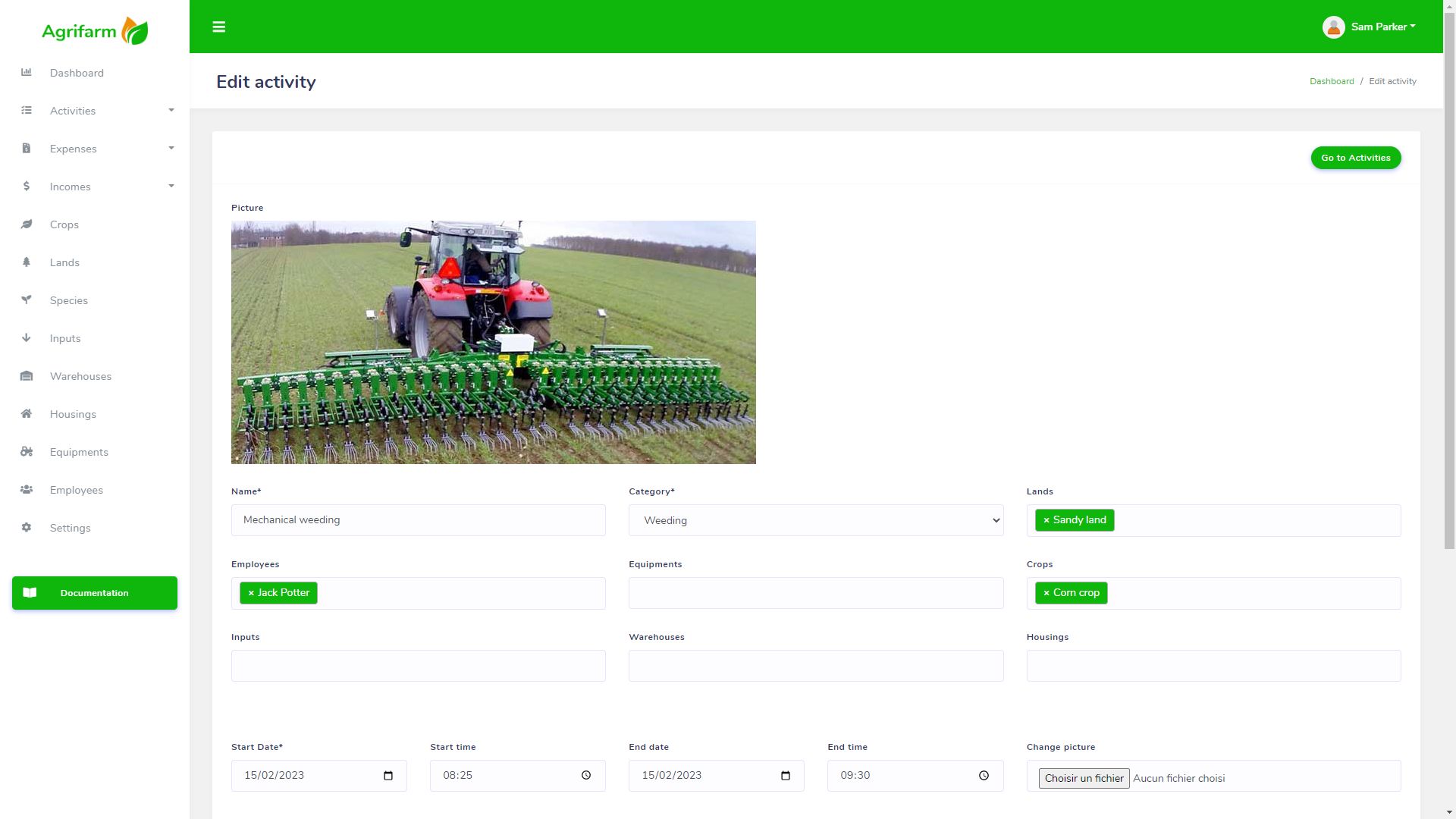Screen dimensions: 1456x819
Task: Click the Incomes dollar icon in sidebar
Action: pyautogui.click(x=27, y=187)
